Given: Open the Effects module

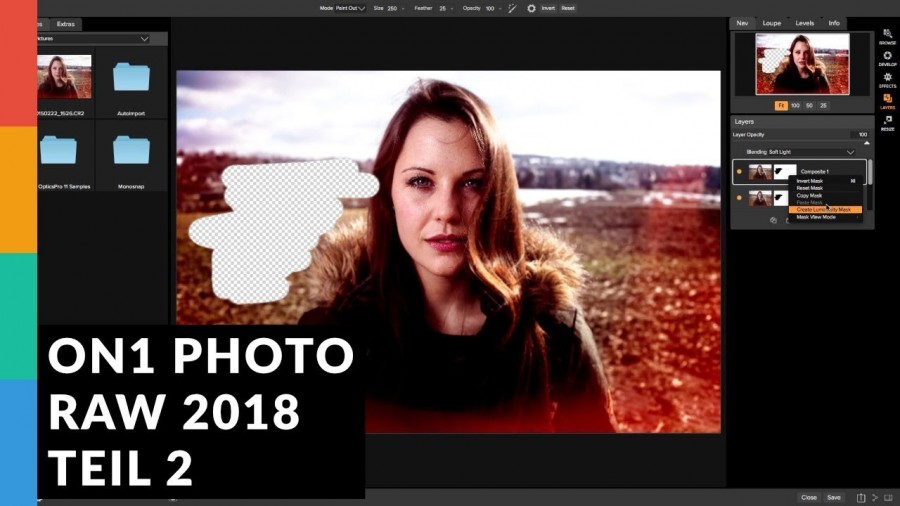Looking at the screenshot, I should point(887,80).
